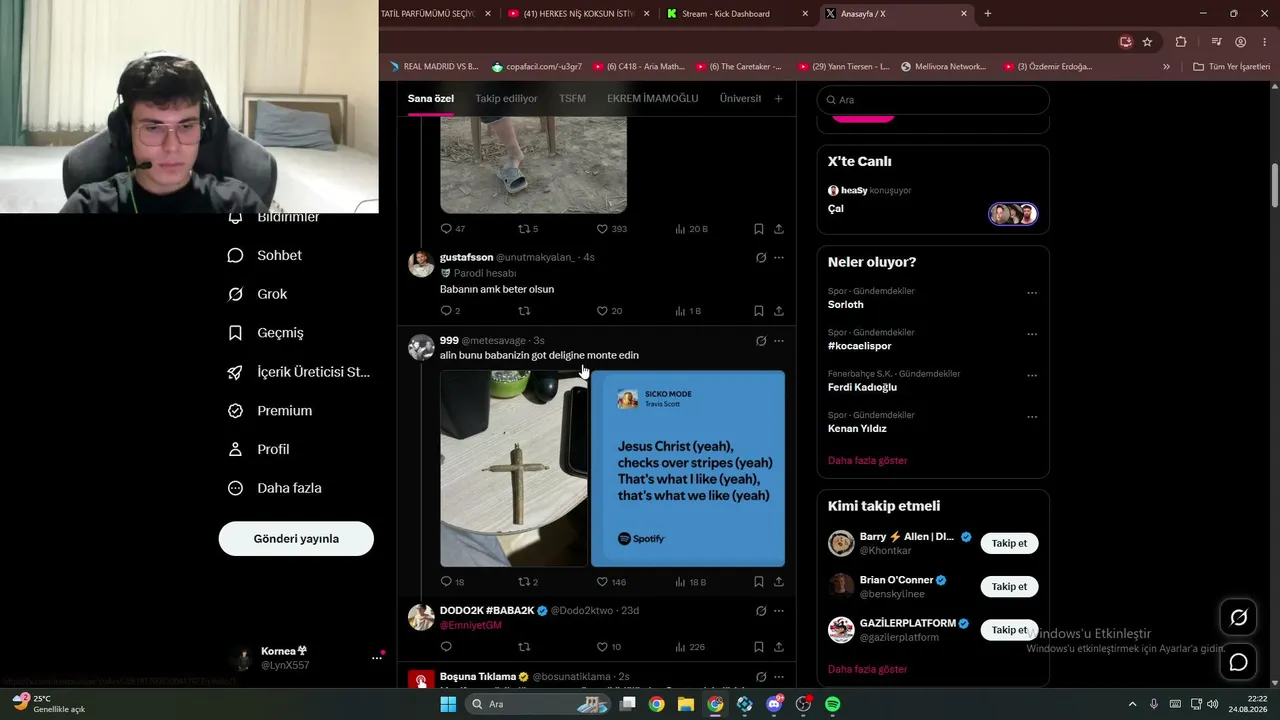Follow GAZİLERPLATFORM with Takip et

coord(1009,630)
